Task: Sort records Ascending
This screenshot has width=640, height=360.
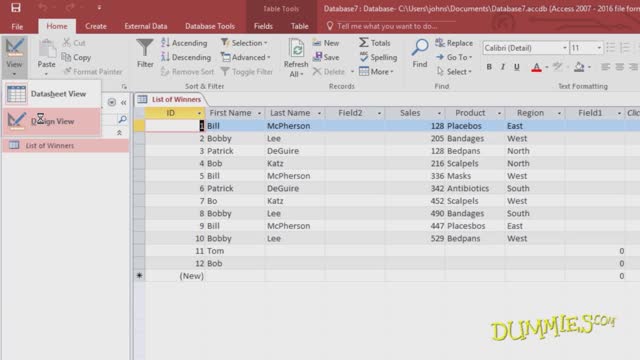Action: coord(184,42)
